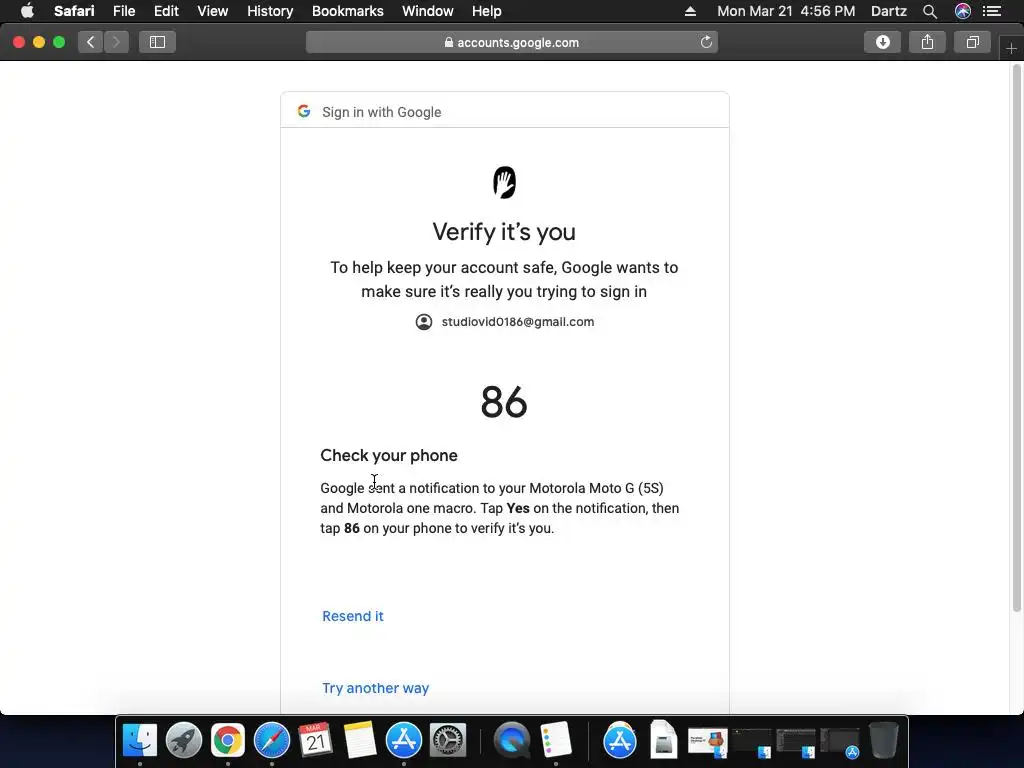Viewport: 1024px width, 768px height.
Task: Click the Try another way link
Action: click(376, 688)
